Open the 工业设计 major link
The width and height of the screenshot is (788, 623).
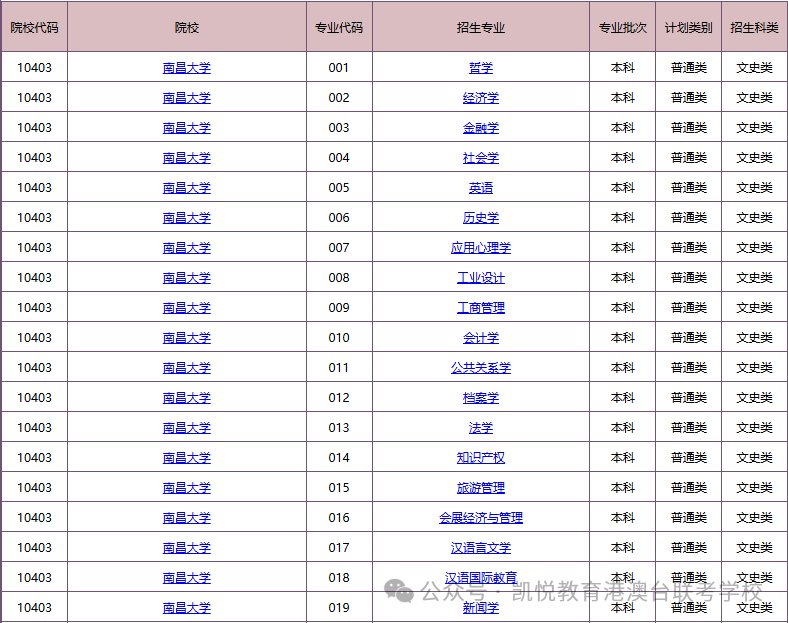click(x=481, y=278)
